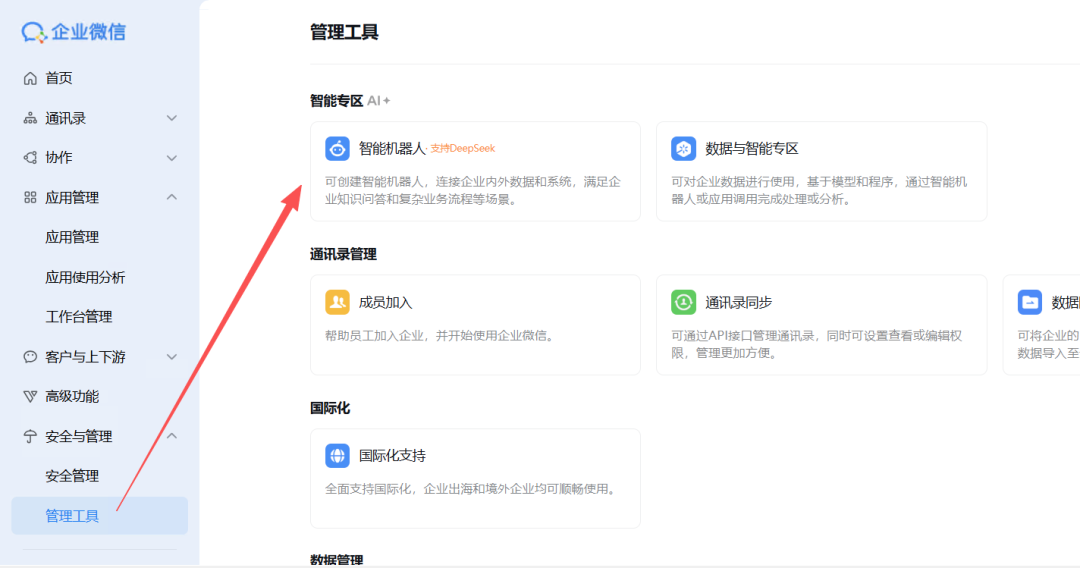
Task: Click the 通讯录同步 green icon
Action: pyautogui.click(x=683, y=302)
